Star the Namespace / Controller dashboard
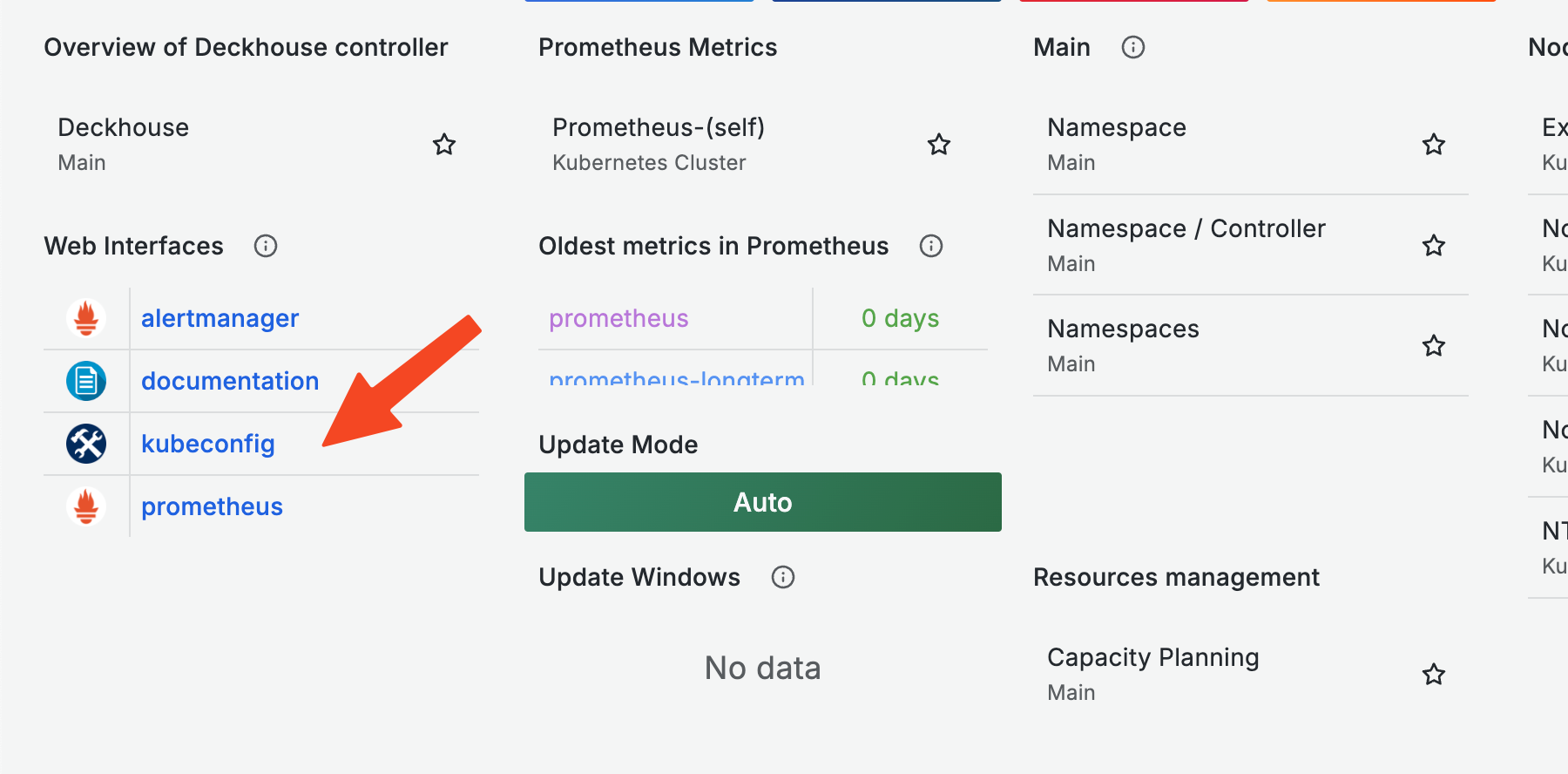 (x=1434, y=246)
